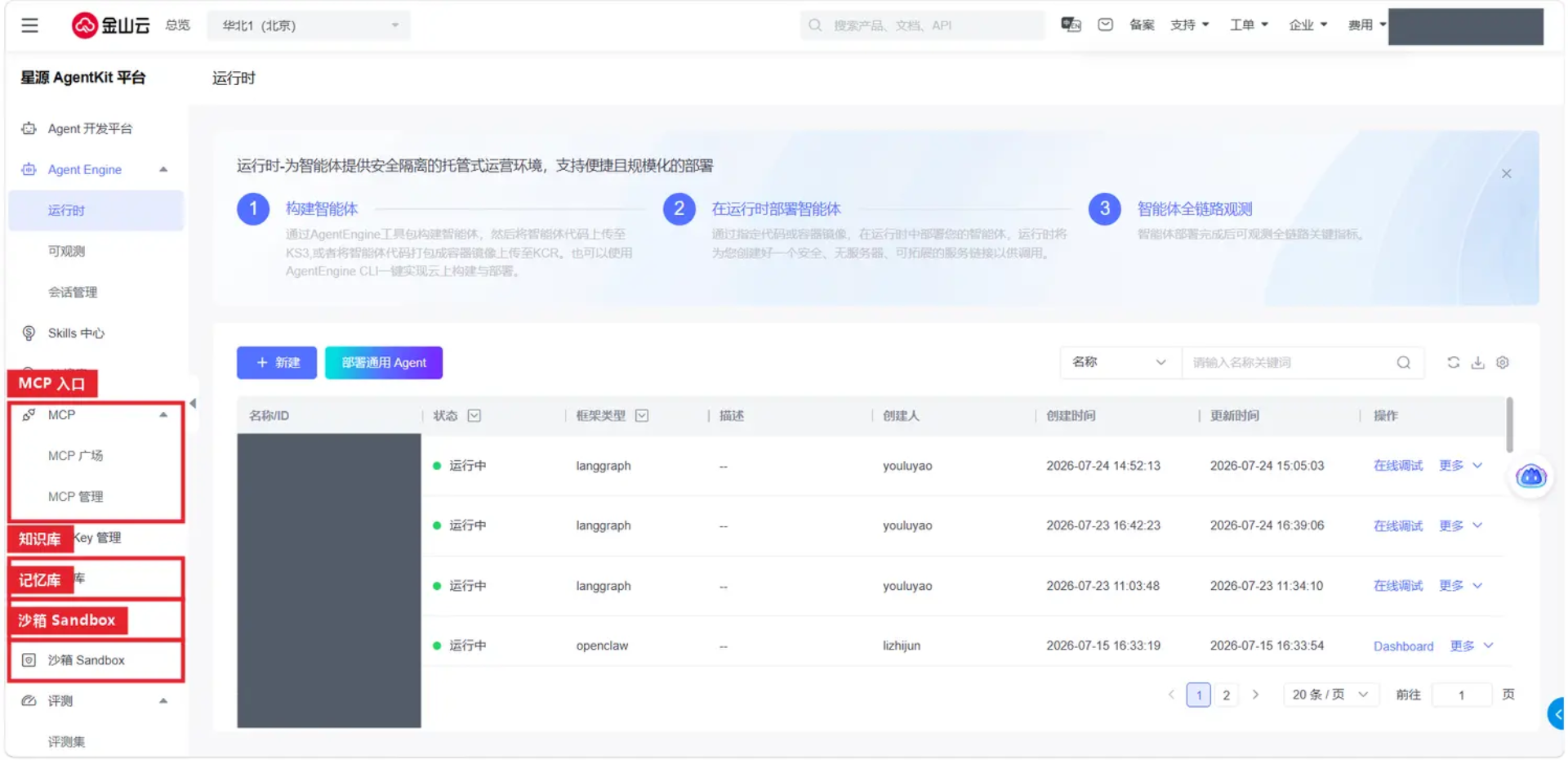Go to page 2 of the list
Viewport: 1568px width, 760px height.
[1226, 695]
